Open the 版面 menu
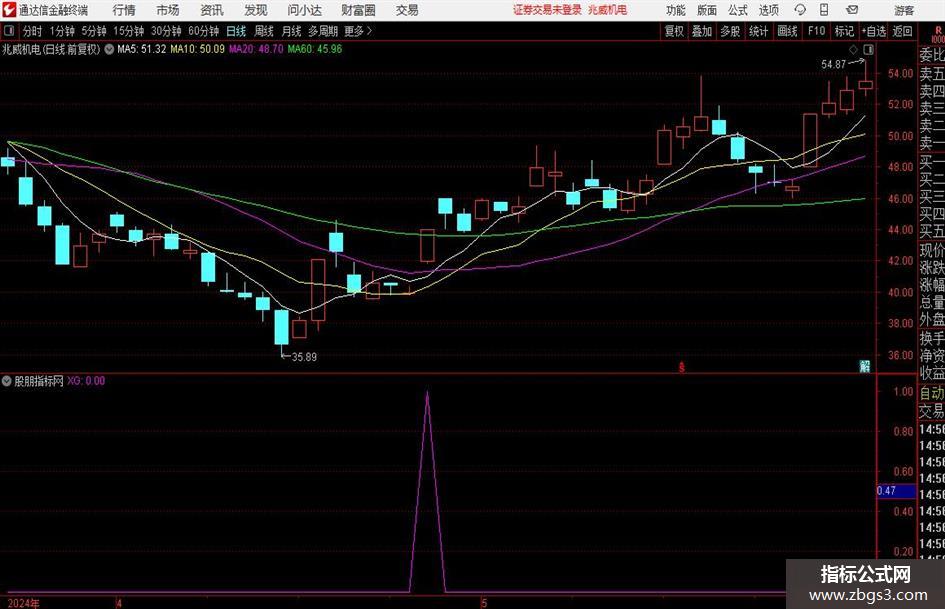The width and height of the screenshot is (945, 609). pos(706,10)
